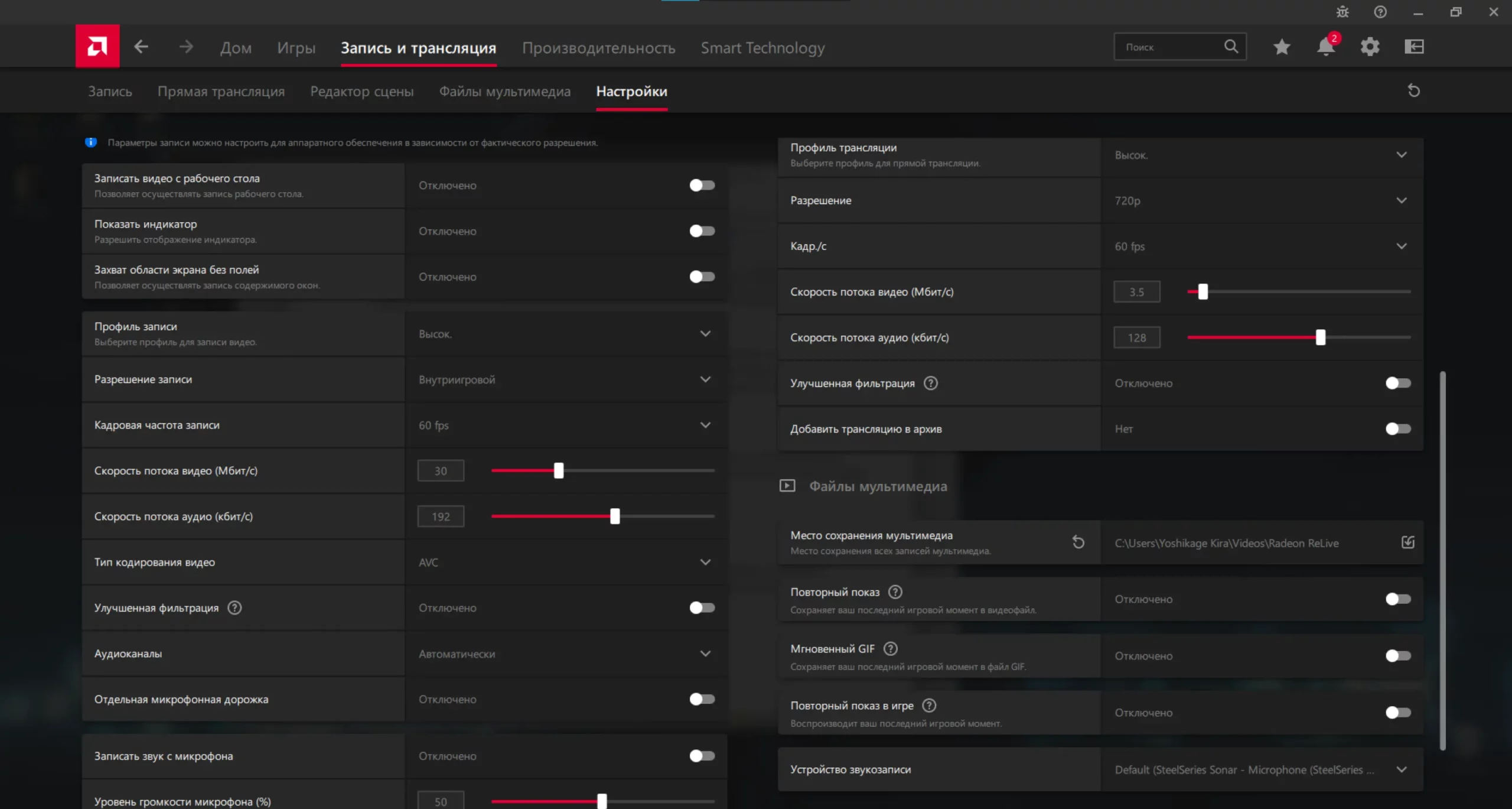Click the AMD logo home icon
The width and height of the screenshot is (1512, 809).
(x=97, y=46)
